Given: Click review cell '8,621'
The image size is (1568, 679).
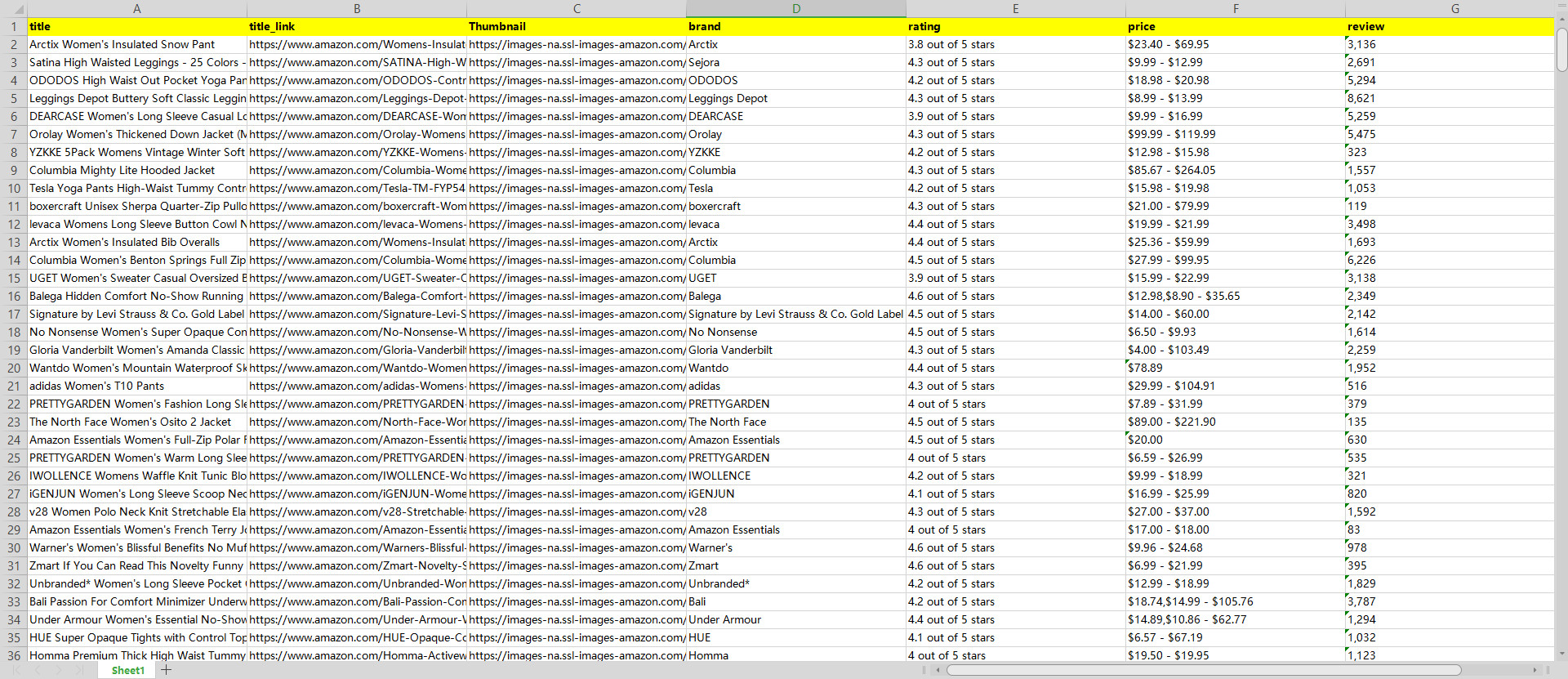Looking at the screenshot, I should click(x=1450, y=98).
